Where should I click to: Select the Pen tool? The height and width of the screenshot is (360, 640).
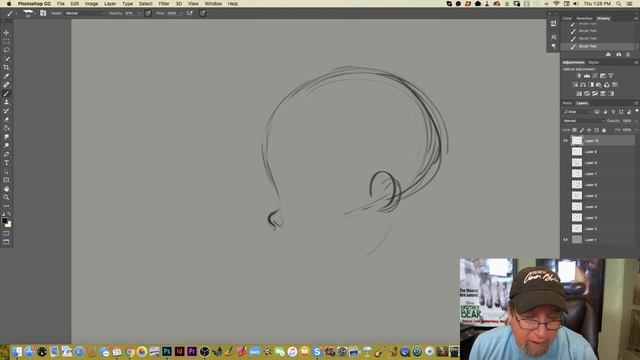[x=6, y=154]
